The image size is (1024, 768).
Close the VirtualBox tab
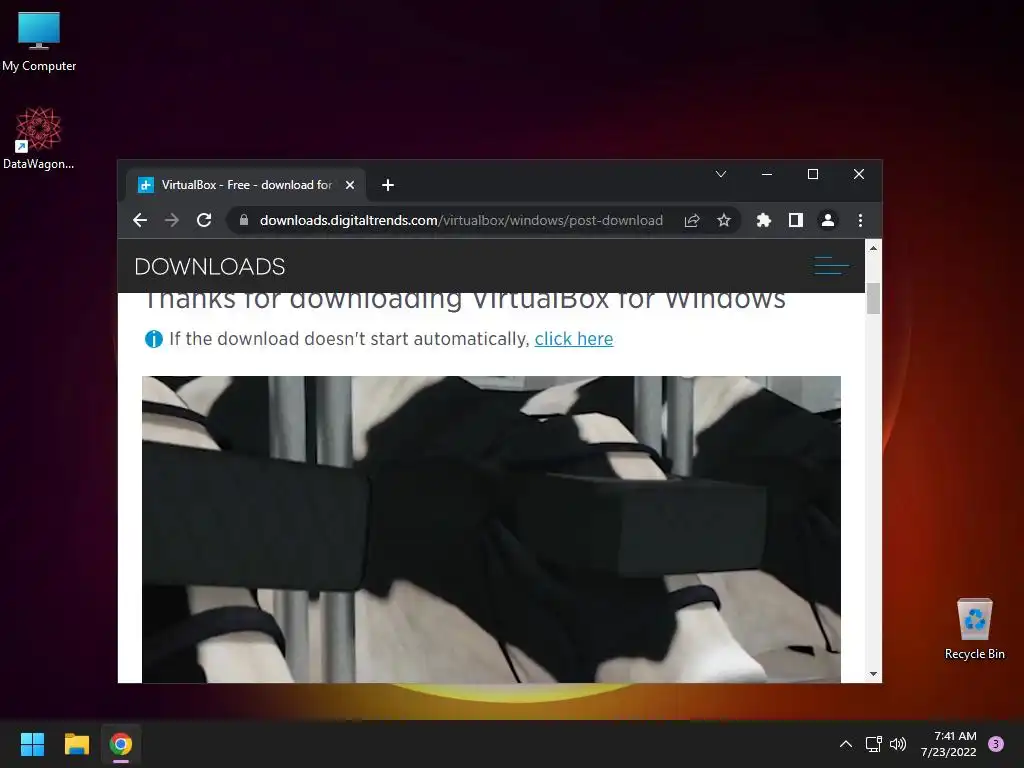coord(350,185)
